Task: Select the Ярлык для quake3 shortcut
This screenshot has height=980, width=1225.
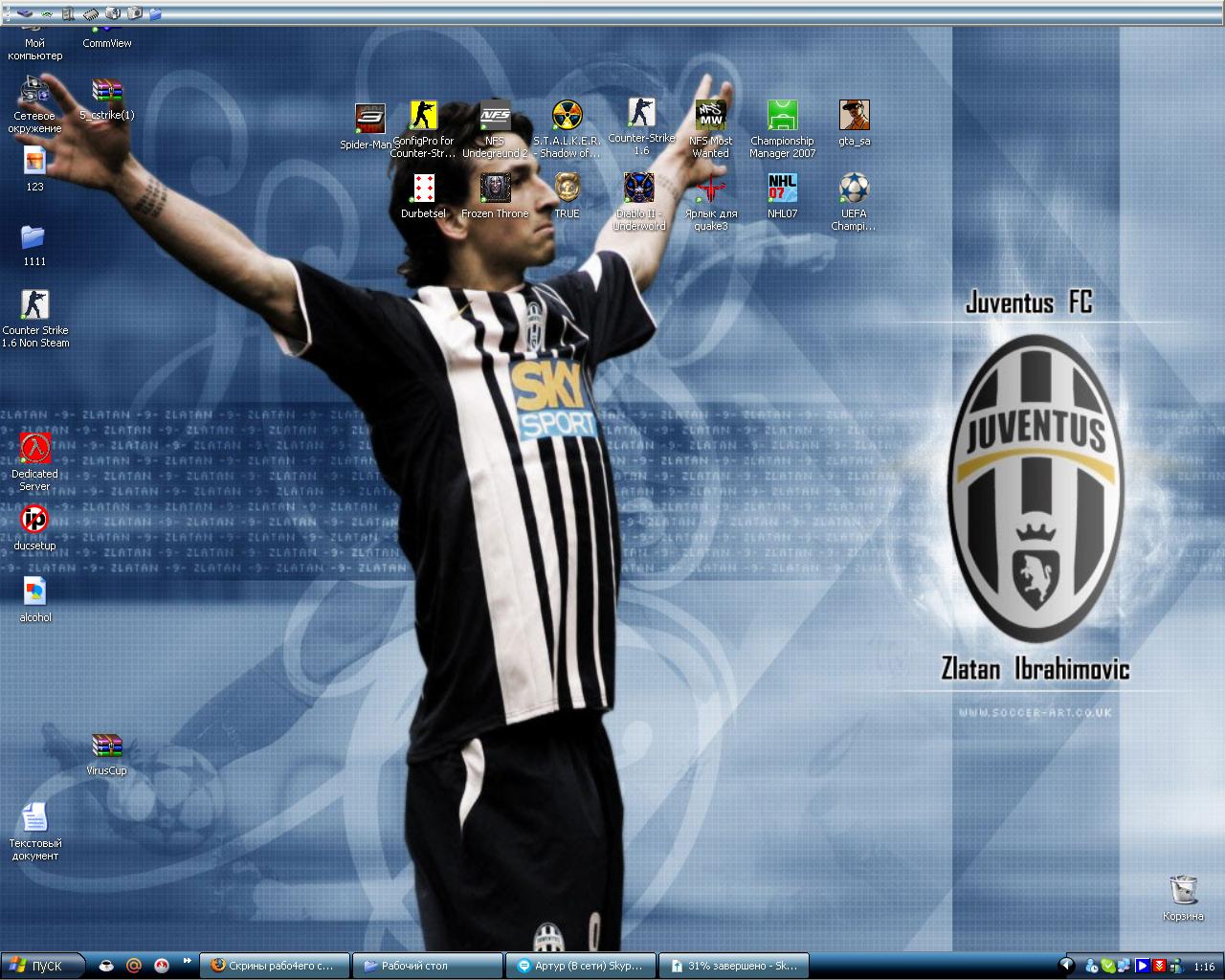Action: click(x=710, y=202)
